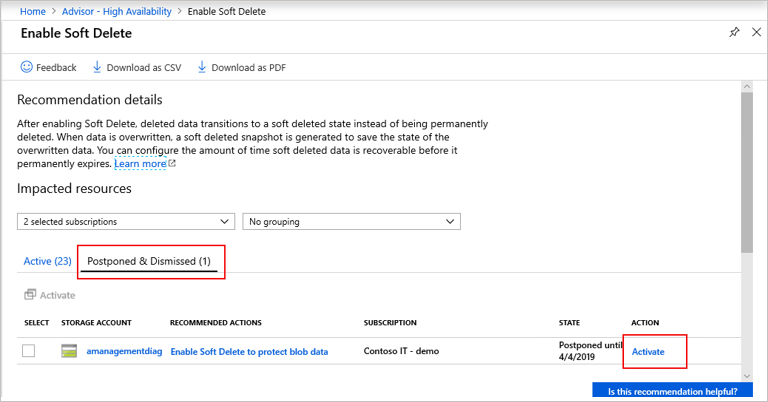Expand the No grouping dropdown

click(x=351, y=221)
